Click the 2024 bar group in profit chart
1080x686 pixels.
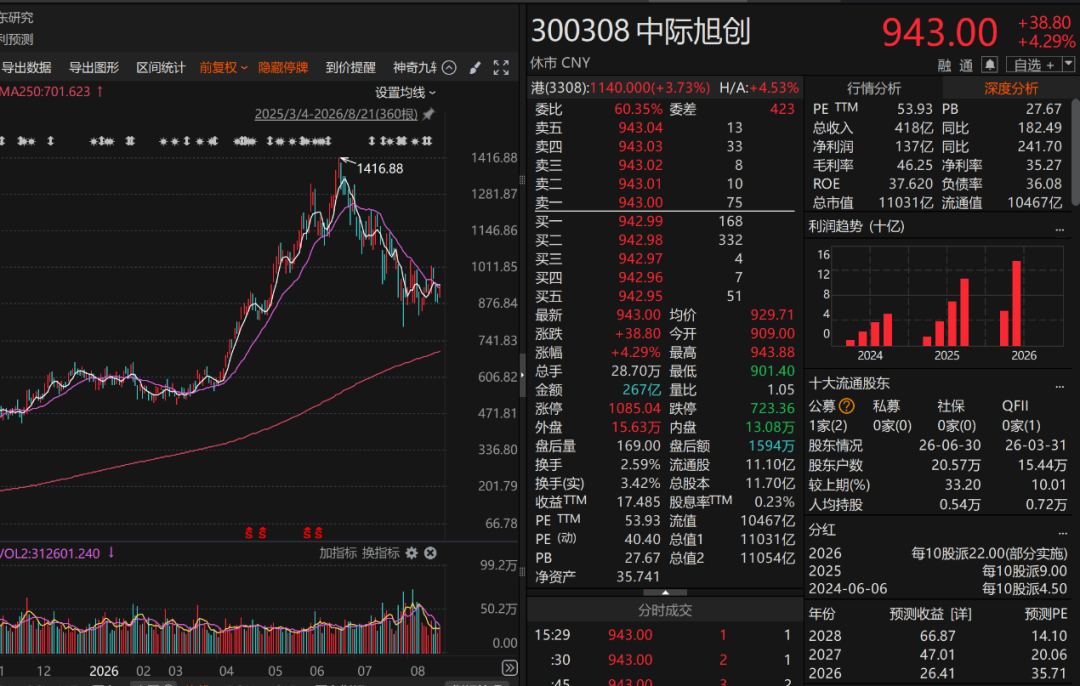tap(869, 329)
